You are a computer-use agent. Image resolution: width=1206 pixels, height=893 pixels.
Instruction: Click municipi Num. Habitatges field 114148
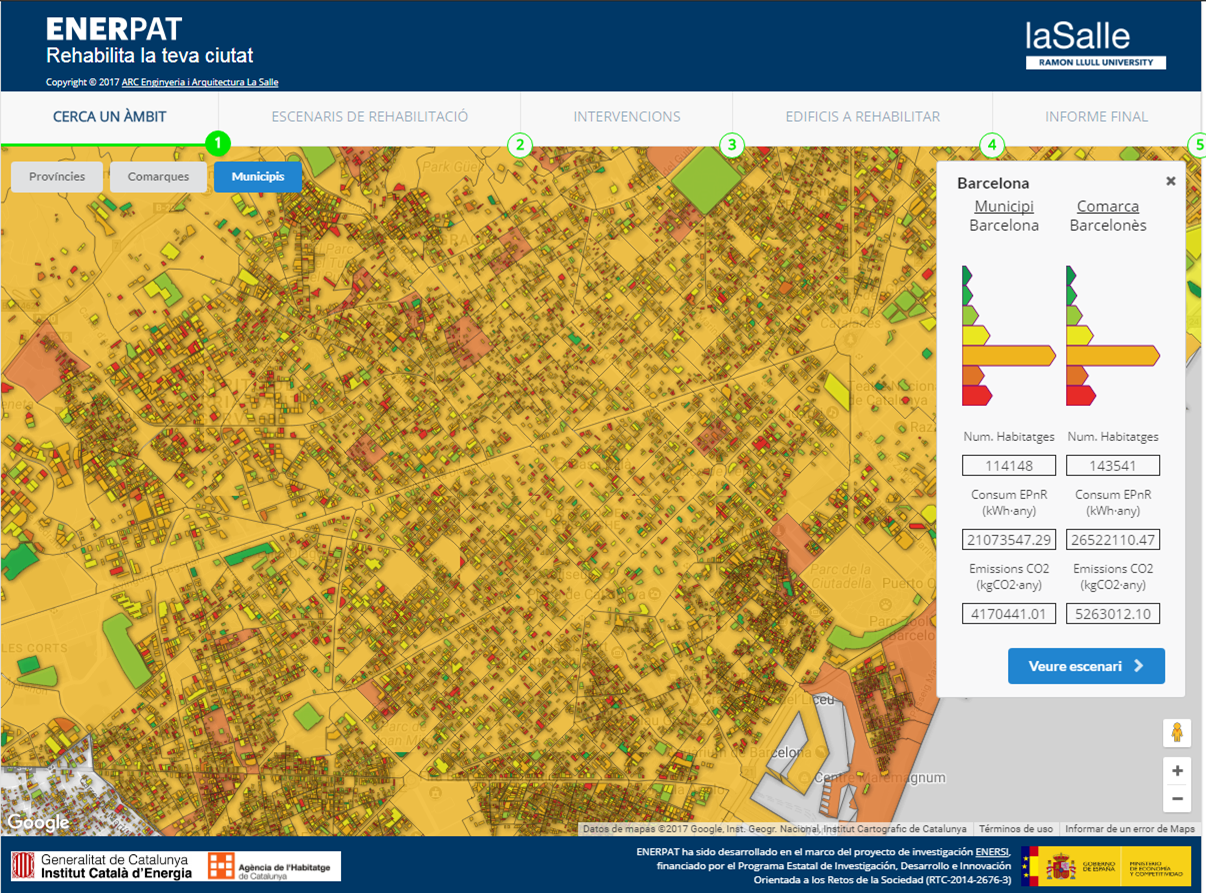click(x=1009, y=465)
